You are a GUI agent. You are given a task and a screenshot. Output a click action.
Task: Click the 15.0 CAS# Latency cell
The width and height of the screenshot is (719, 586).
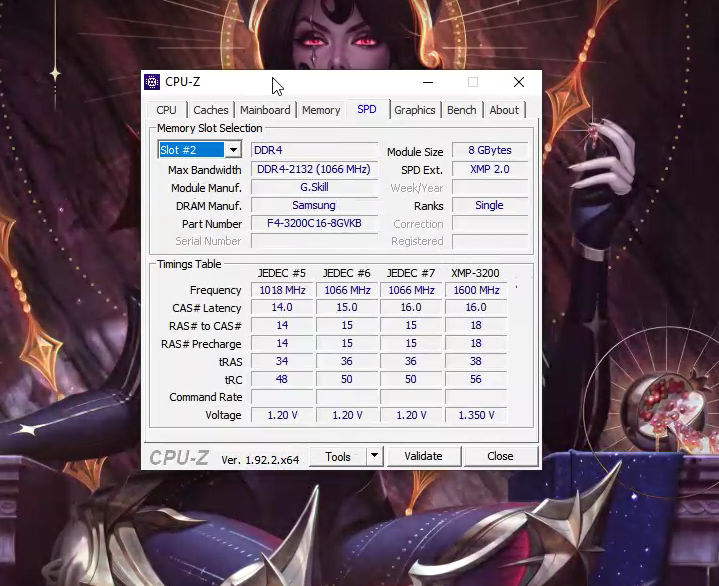pos(347,307)
